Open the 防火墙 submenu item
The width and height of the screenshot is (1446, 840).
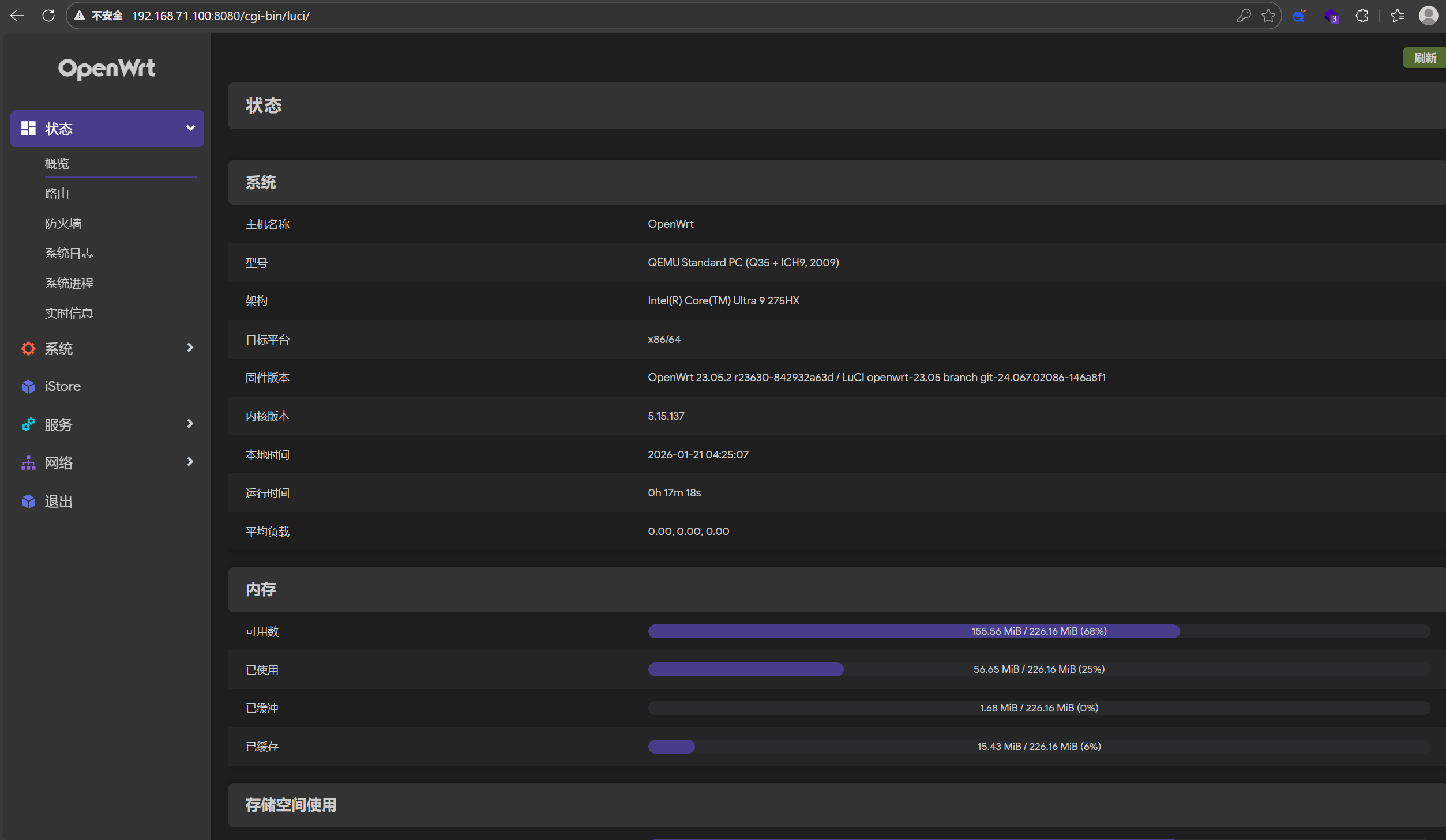pos(63,223)
